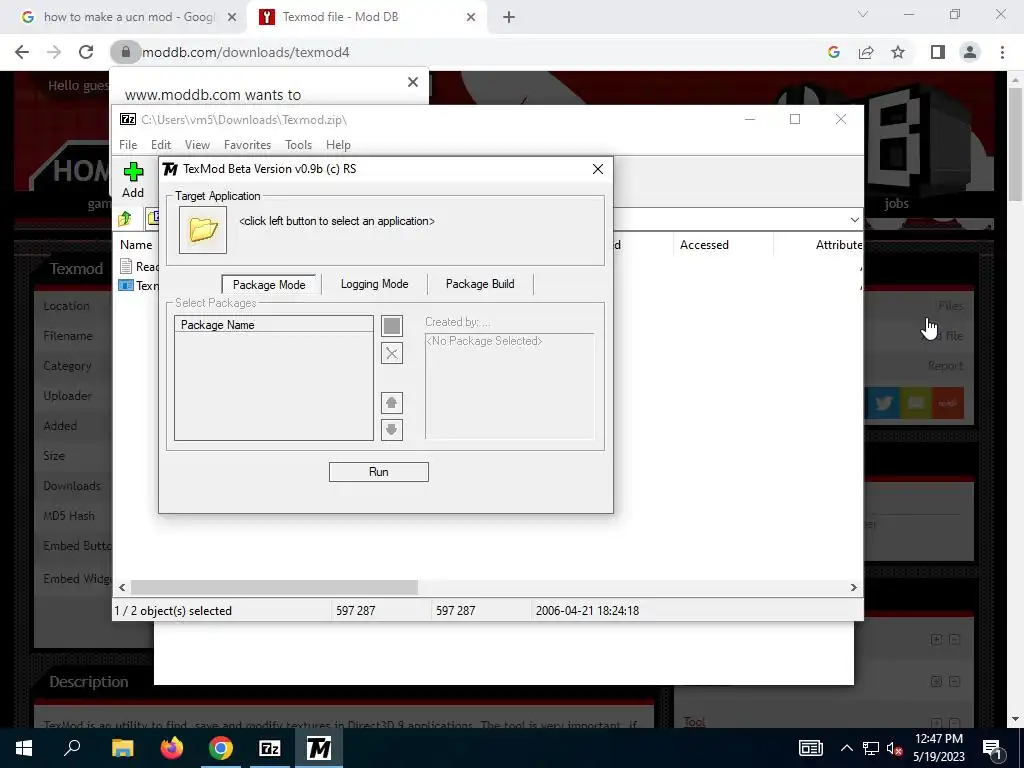Click the network icon in system tray
Viewport: 1024px width, 768px height.
871,748
